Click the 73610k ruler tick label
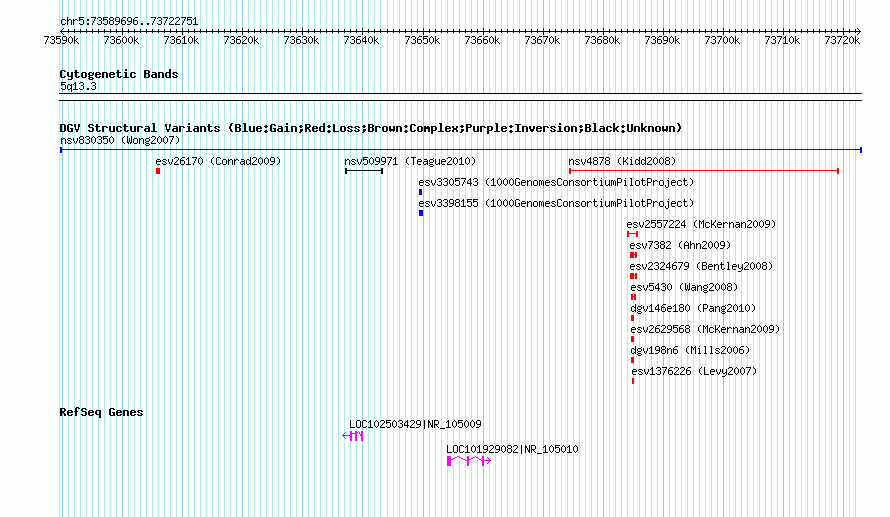Image resolution: width=890 pixels, height=517 pixels. point(182,40)
